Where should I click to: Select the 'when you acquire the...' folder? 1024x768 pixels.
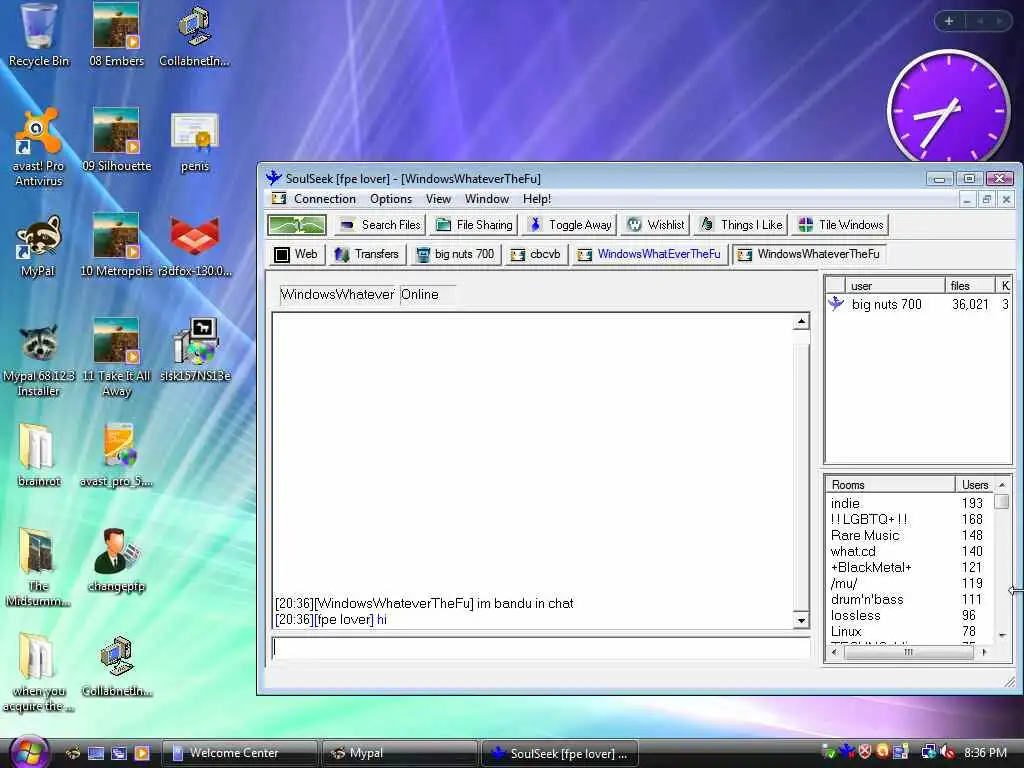(39, 673)
